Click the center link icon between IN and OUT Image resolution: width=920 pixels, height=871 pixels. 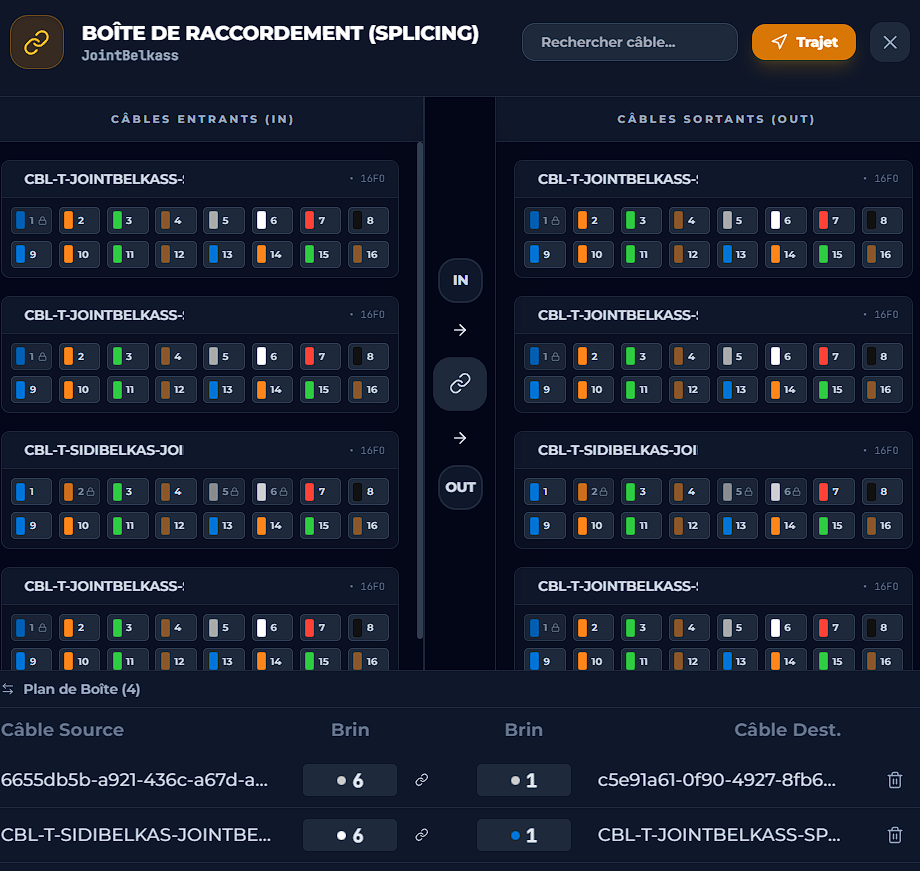tap(460, 384)
